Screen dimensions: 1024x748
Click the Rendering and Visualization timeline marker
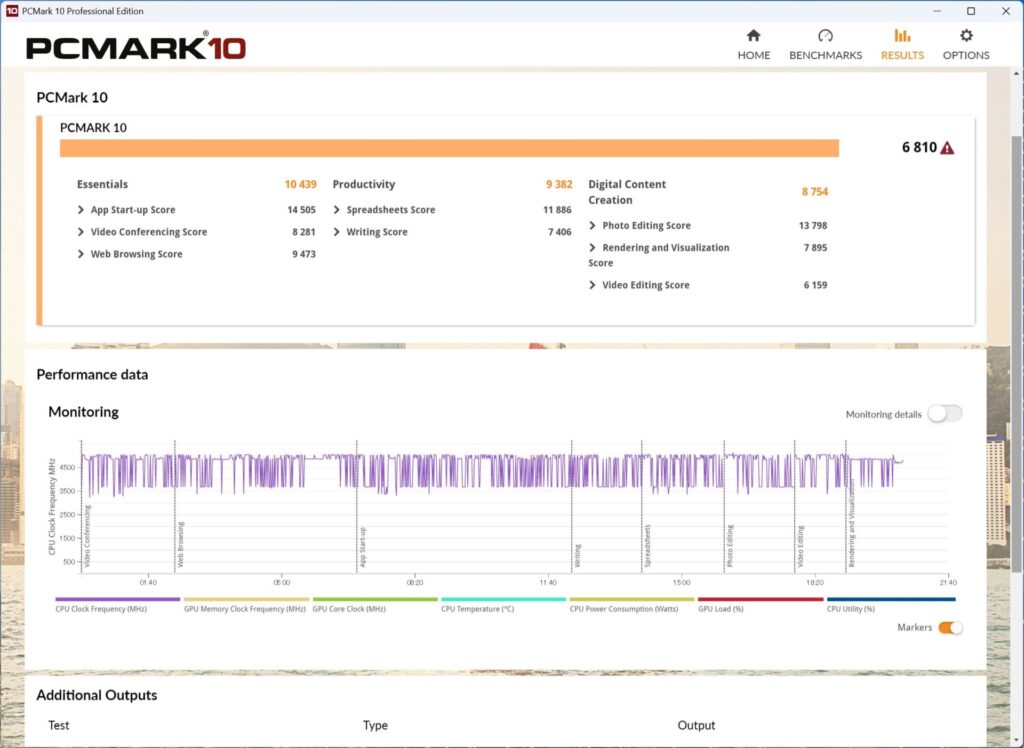(x=852, y=524)
